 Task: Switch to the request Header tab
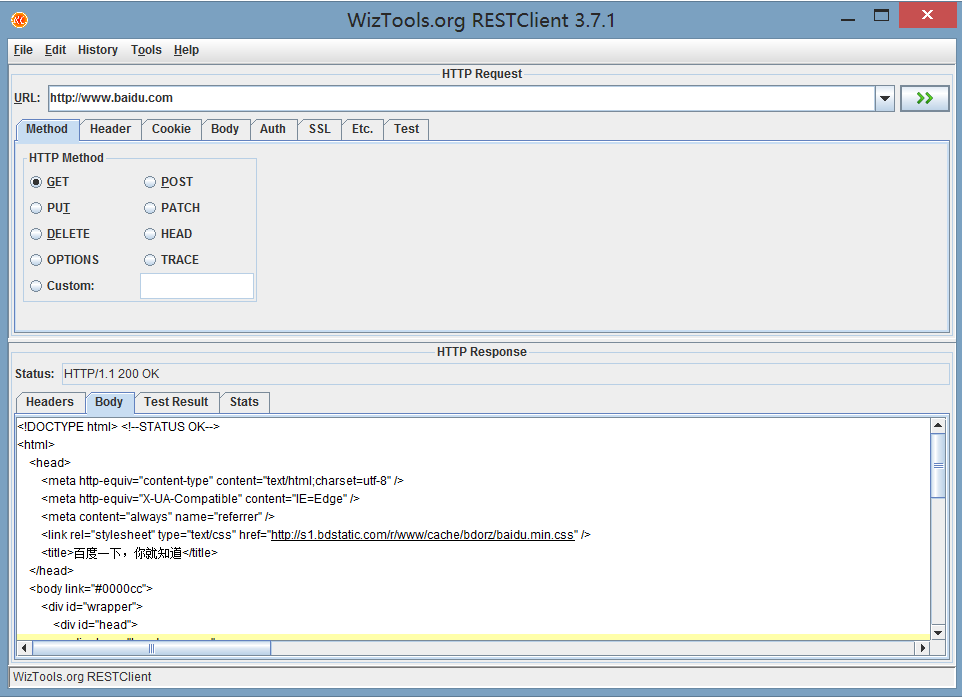click(x=110, y=129)
